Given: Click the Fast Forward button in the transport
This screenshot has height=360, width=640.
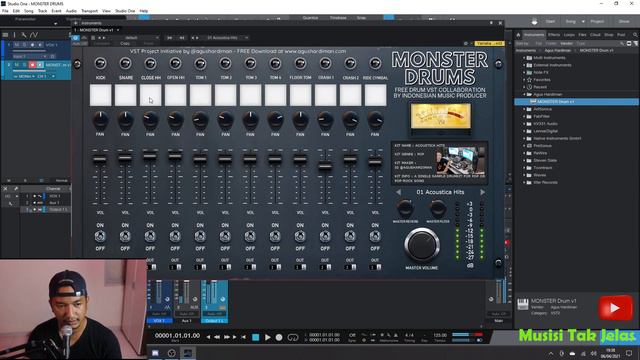Looking at the screenshot, I should 227,337.
